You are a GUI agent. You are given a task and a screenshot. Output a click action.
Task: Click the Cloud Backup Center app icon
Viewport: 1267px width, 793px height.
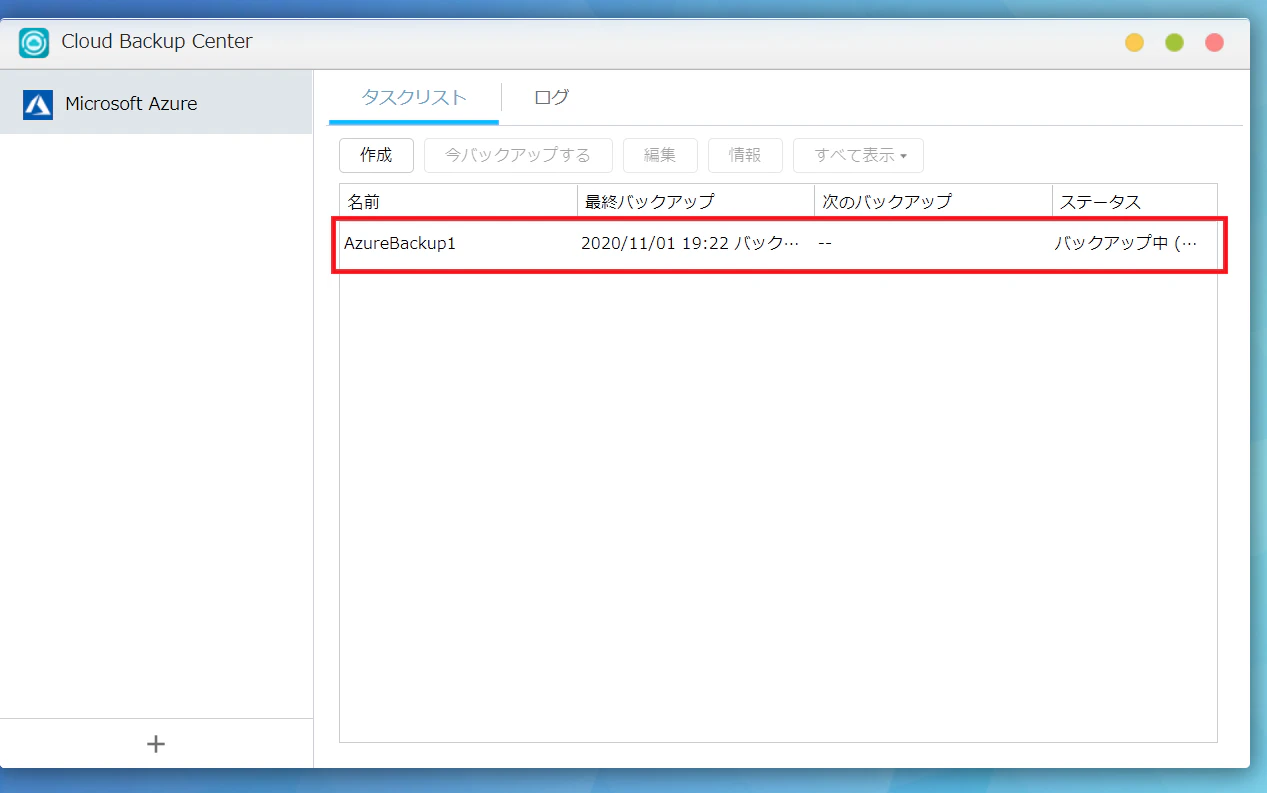point(34,42)
